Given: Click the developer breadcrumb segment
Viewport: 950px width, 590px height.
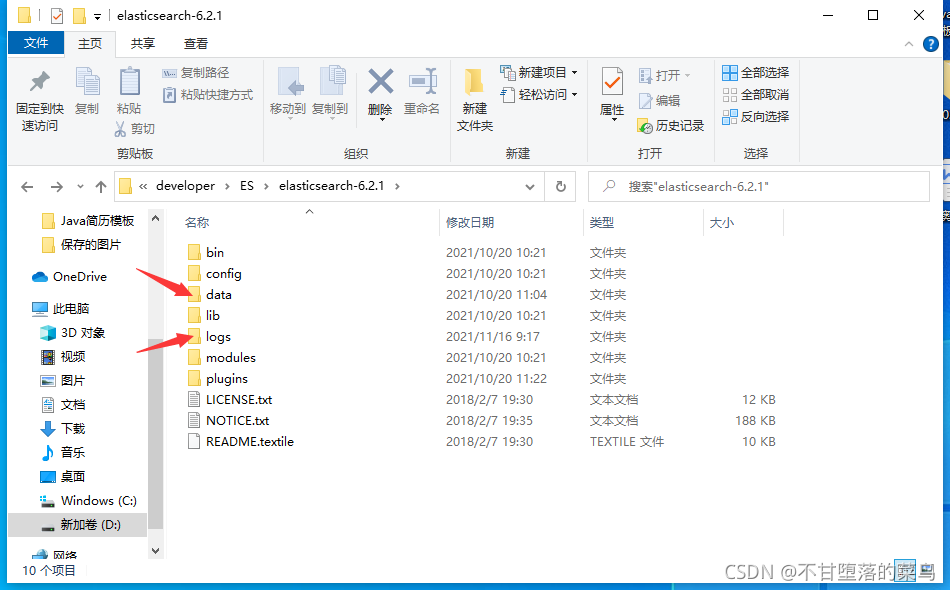Looking at the screenshot, I should click(x=185, y=186).
